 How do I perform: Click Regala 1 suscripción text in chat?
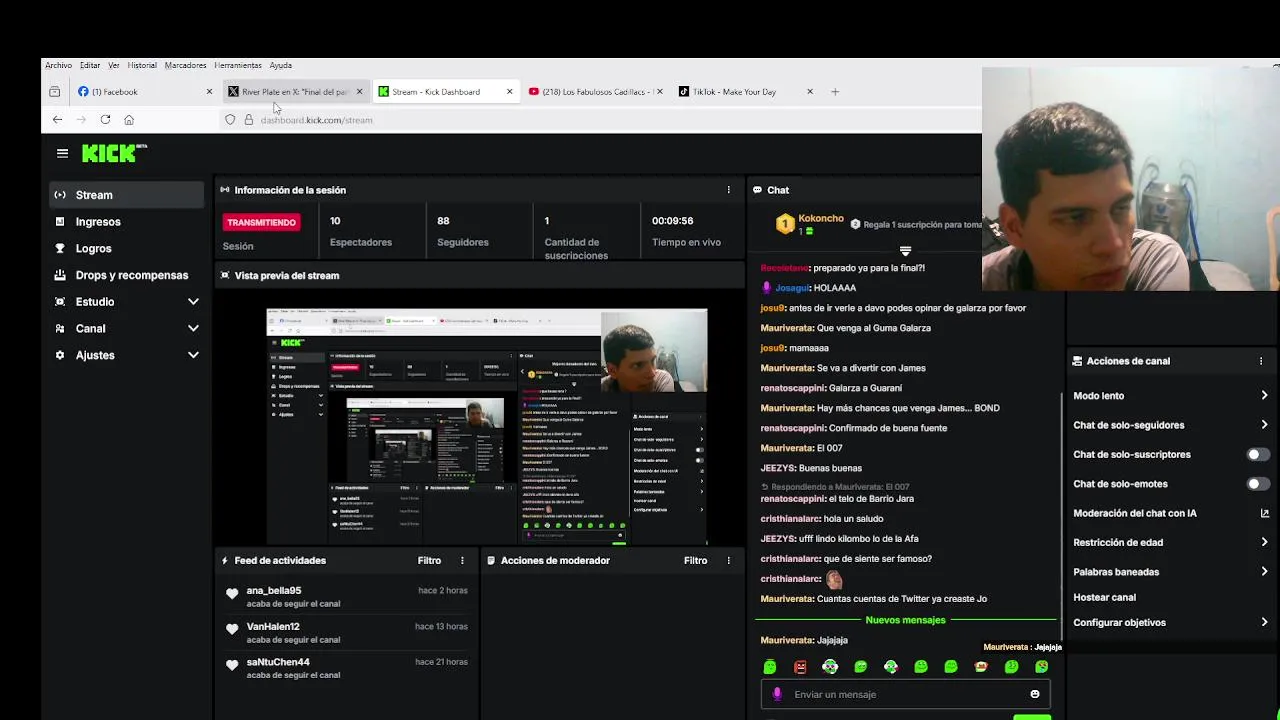pos(922,225)
